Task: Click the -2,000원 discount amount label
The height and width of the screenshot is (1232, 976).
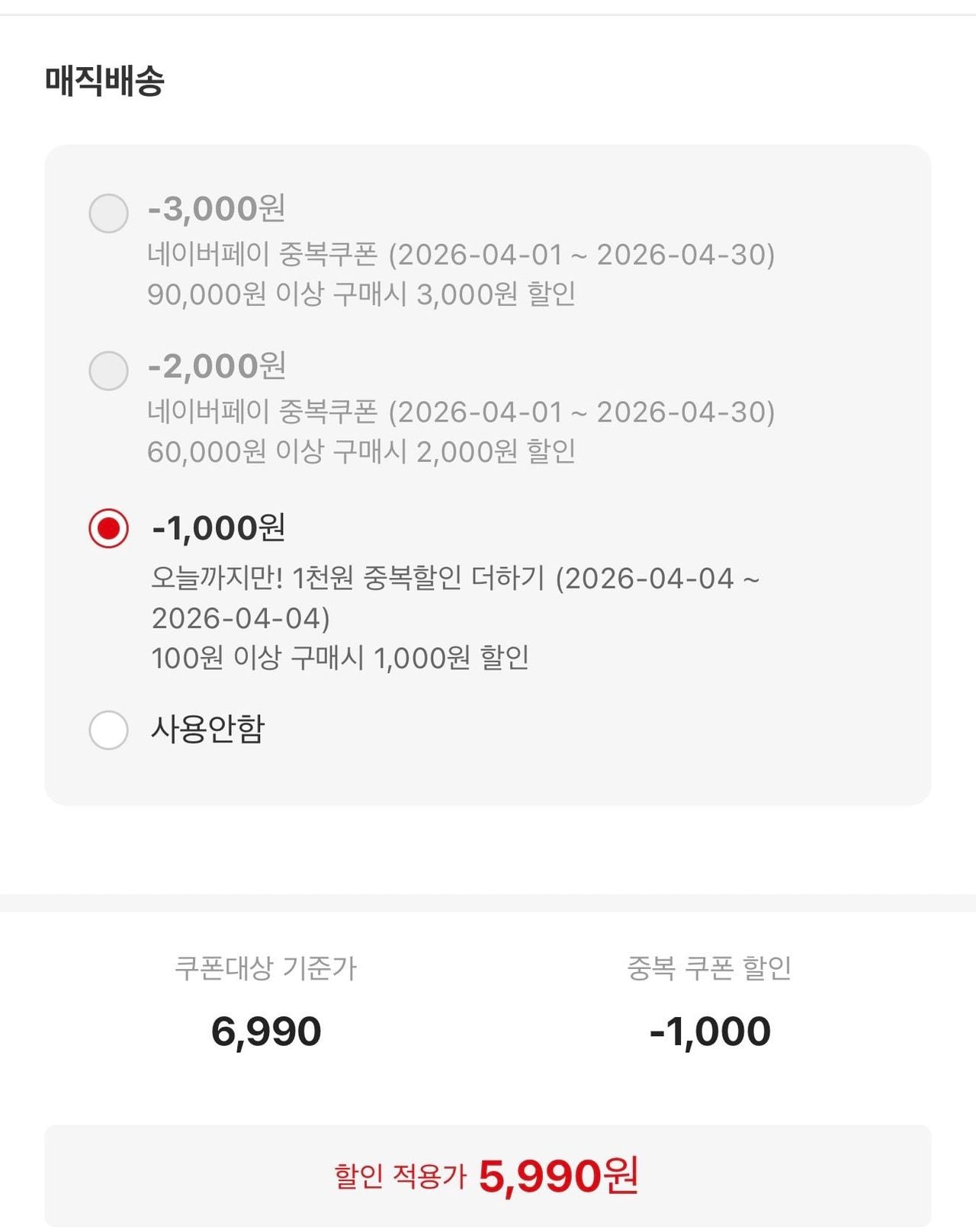Action: tap(217, 367)
